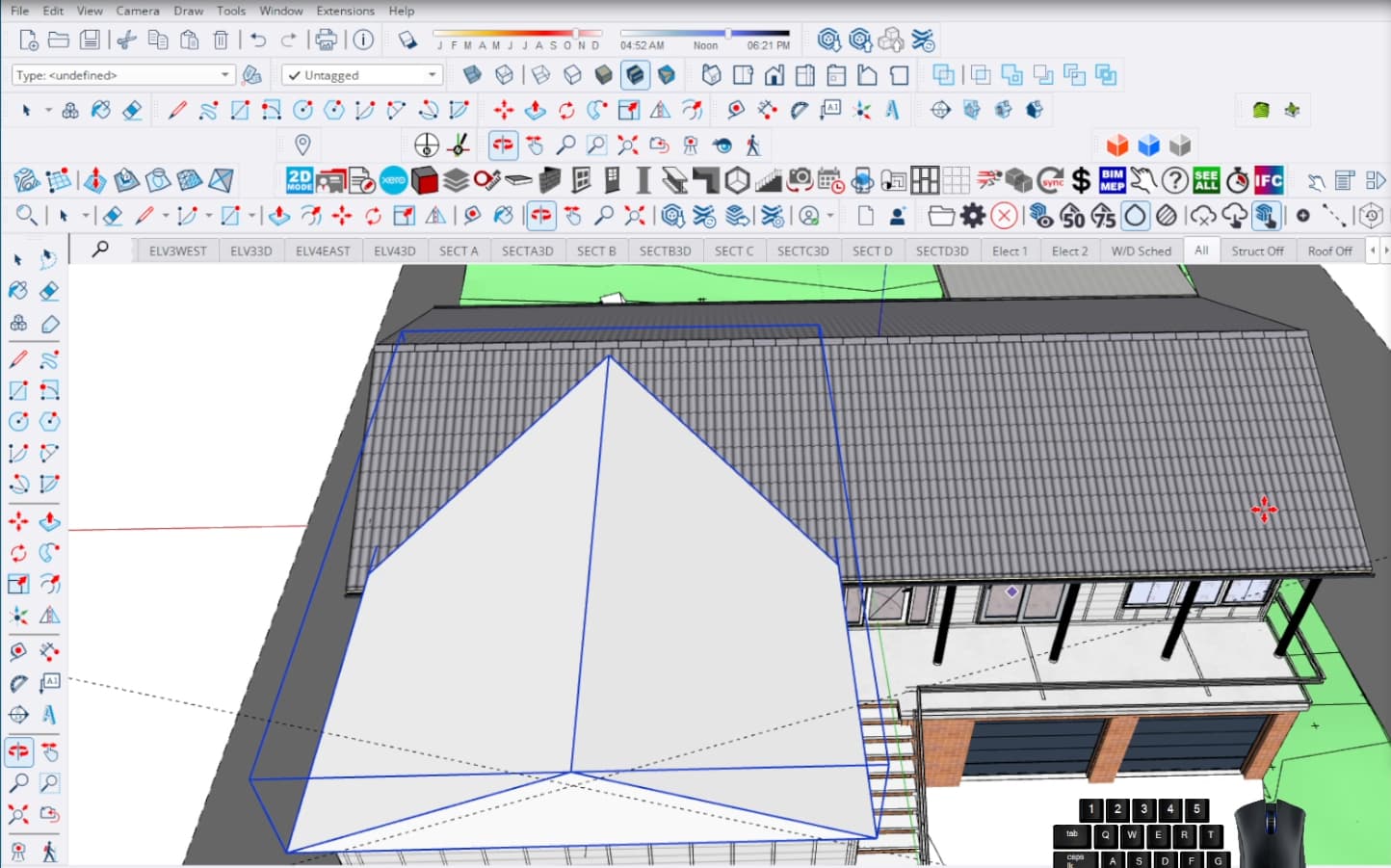Screen dimensions: 1391x868
Task: Toggle Back Edges style
Action: click(504, 75)
